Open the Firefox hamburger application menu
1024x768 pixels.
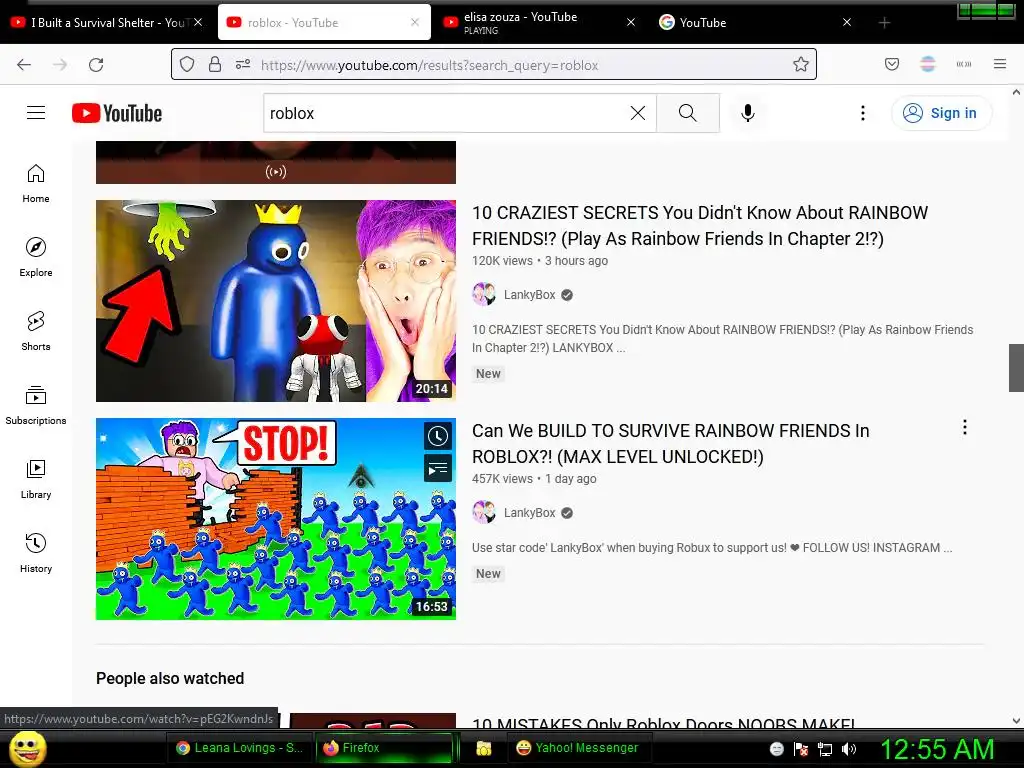click(1000, 64)
